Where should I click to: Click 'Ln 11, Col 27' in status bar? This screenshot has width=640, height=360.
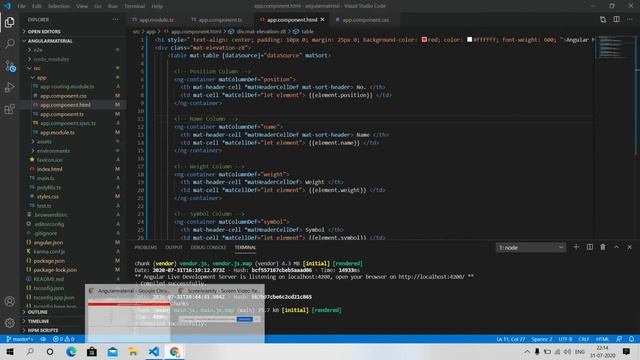510,339
